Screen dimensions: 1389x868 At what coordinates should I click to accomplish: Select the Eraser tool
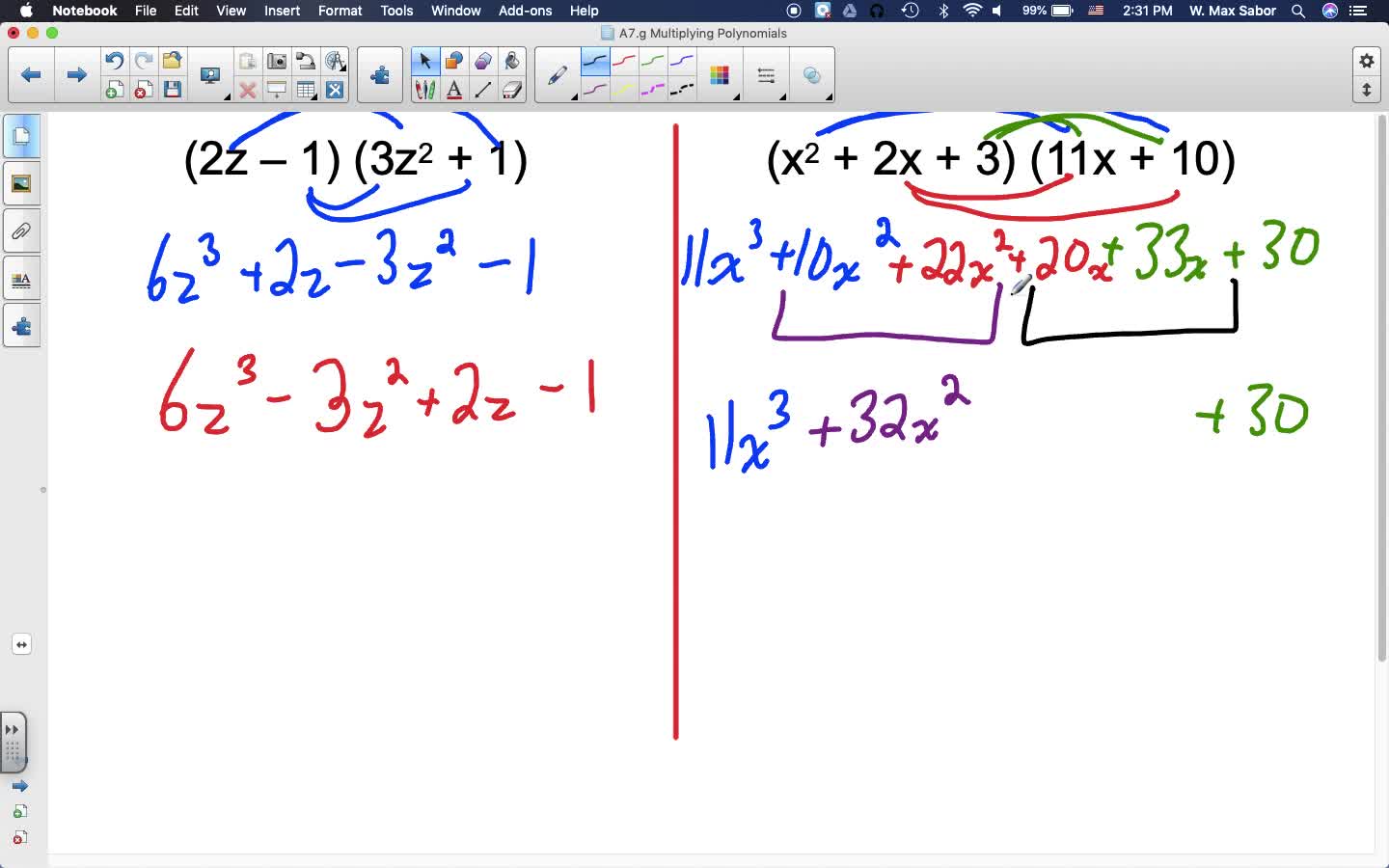point(512,89)
